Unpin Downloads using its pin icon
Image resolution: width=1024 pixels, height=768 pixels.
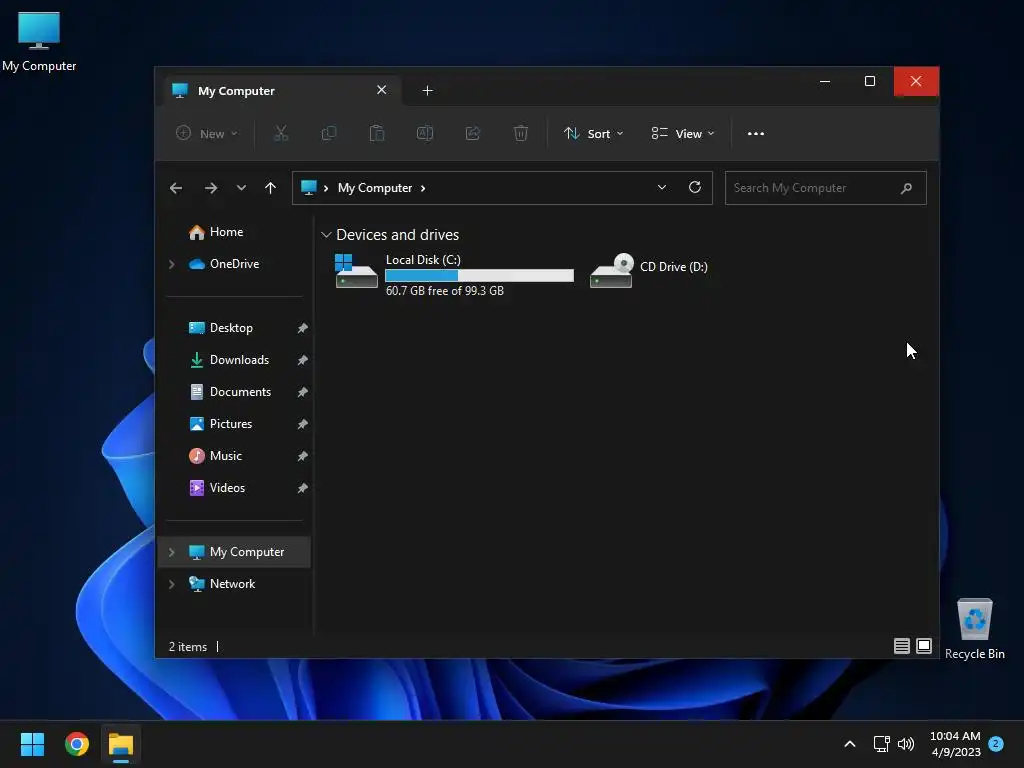(302, 360)
